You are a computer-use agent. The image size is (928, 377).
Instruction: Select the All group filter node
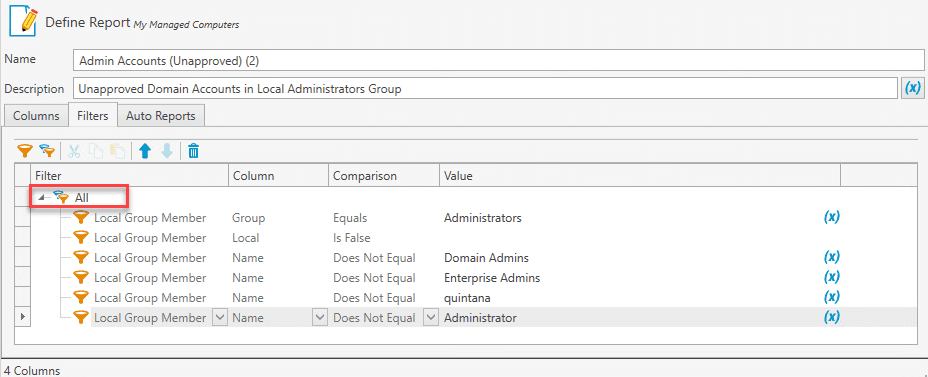pos(82,198)
